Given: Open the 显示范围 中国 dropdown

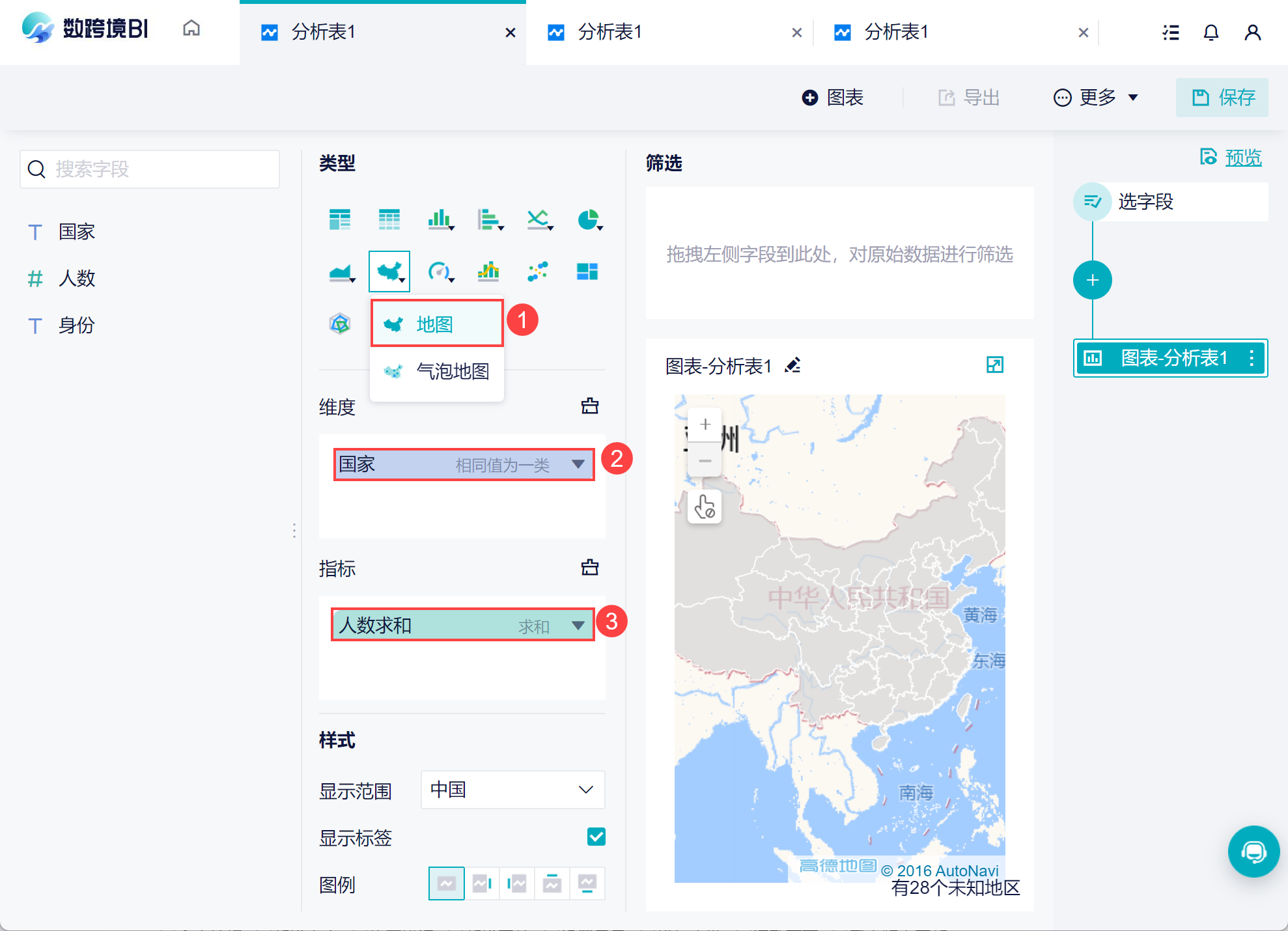Looking at the screenshot, I should point(512,790).
